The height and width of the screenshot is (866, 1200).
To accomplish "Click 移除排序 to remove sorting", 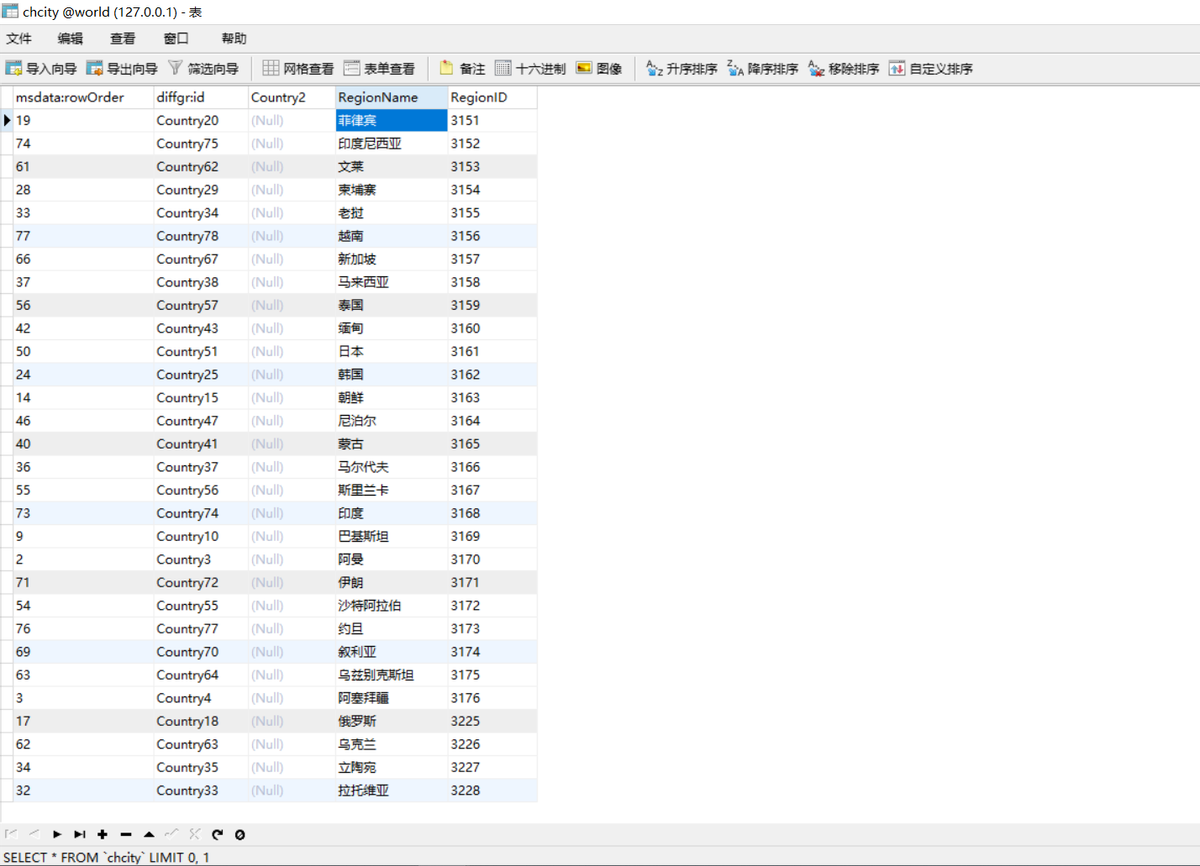I will click(844, 69).
